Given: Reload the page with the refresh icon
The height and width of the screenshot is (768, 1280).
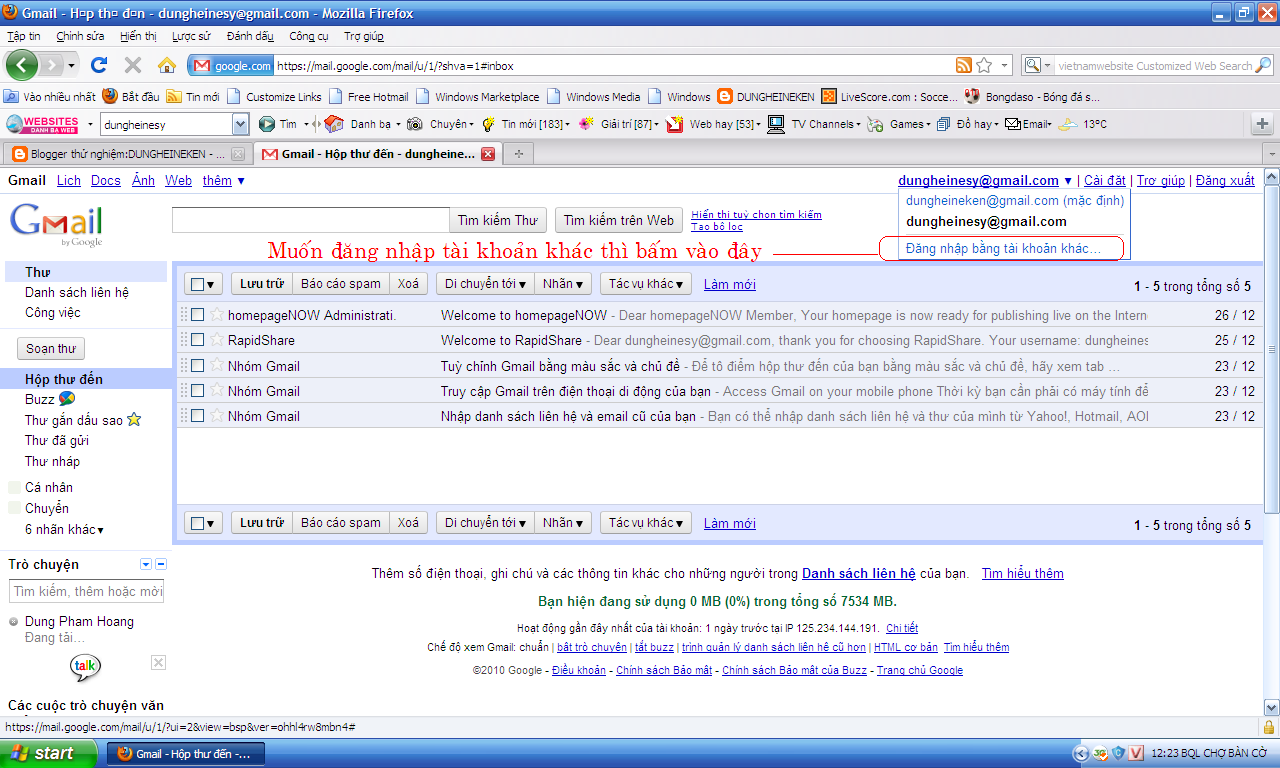Looking at the screenshot, I should (99, 65).
